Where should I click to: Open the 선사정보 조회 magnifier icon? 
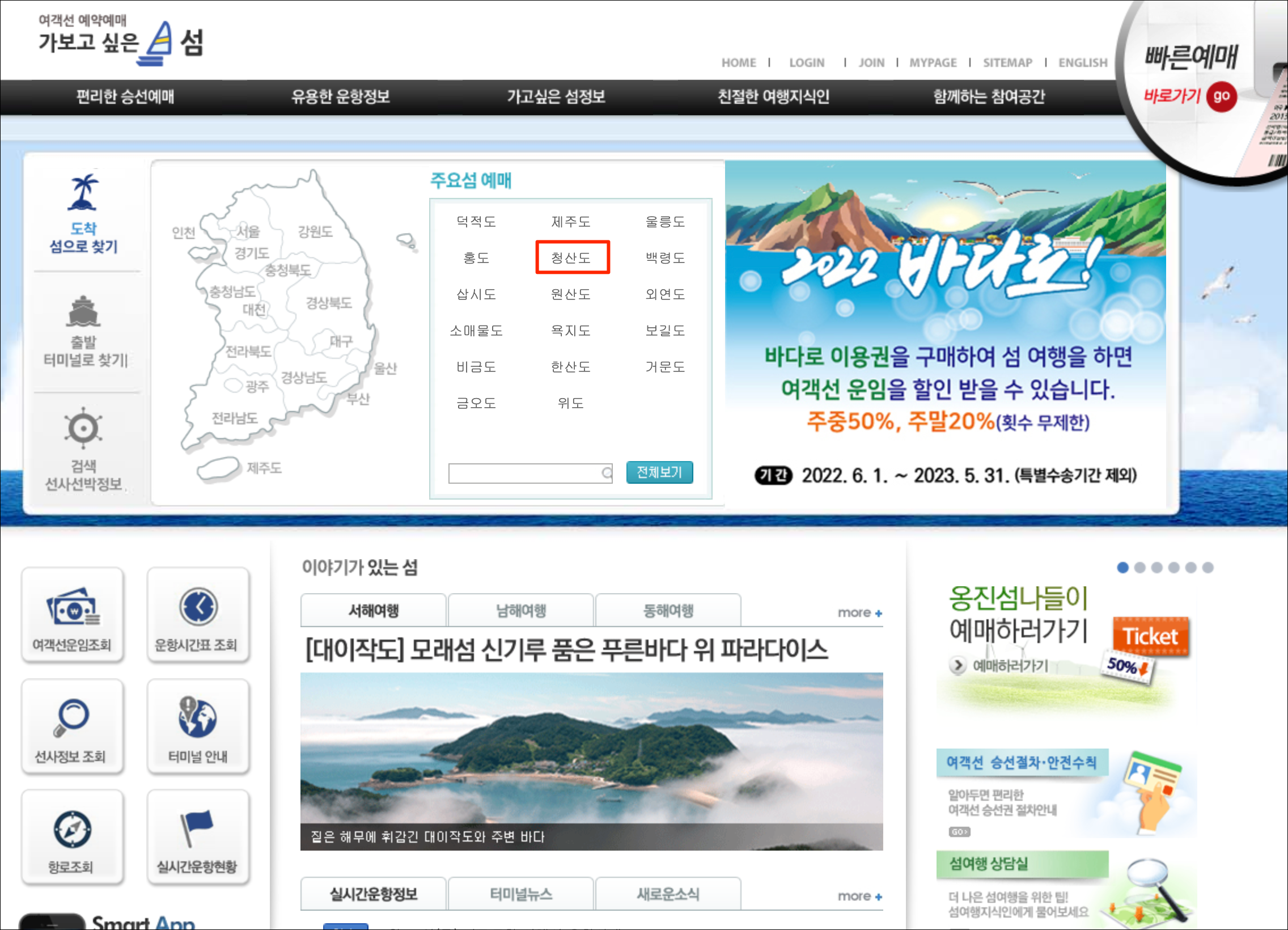click(71, 717)
